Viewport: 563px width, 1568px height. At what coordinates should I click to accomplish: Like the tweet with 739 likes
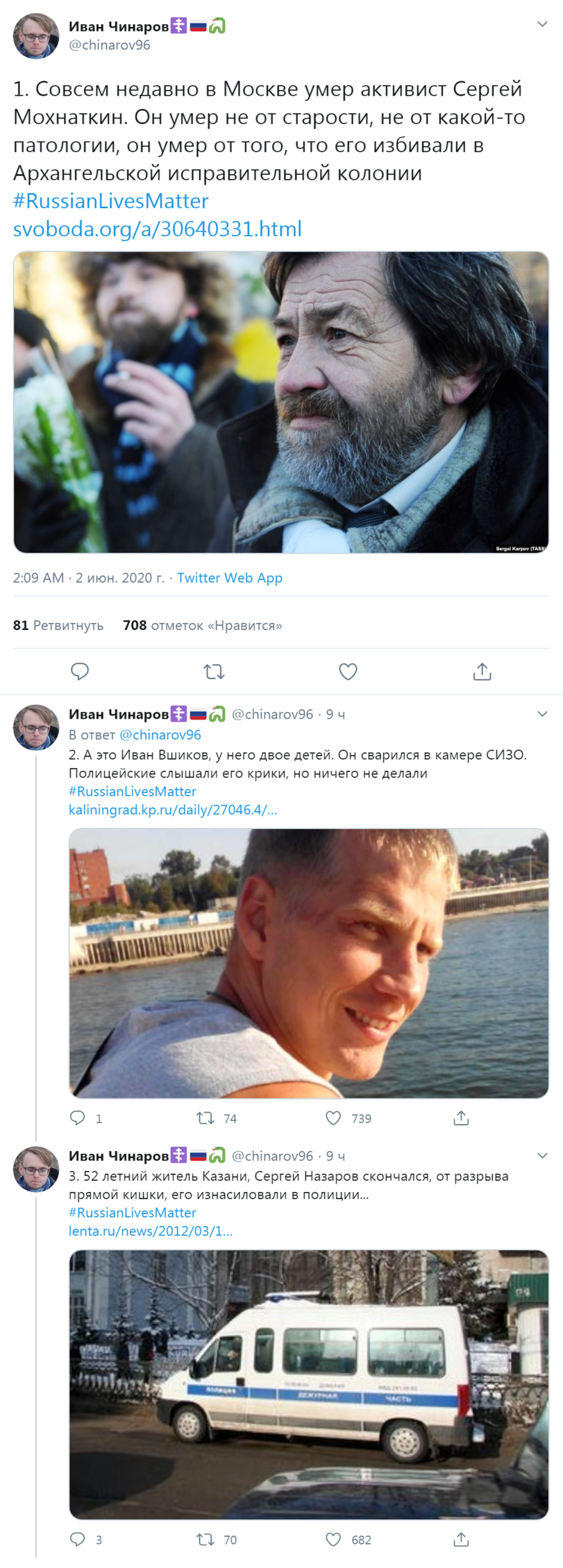coord(334,1118)
